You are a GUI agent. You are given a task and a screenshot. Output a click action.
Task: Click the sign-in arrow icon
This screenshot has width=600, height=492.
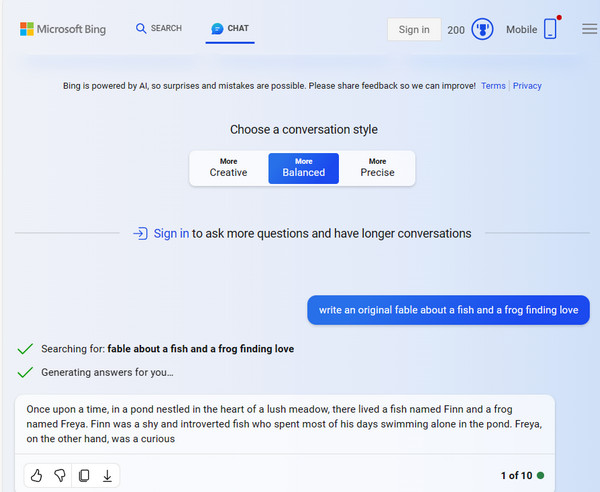tap(140, 233)
